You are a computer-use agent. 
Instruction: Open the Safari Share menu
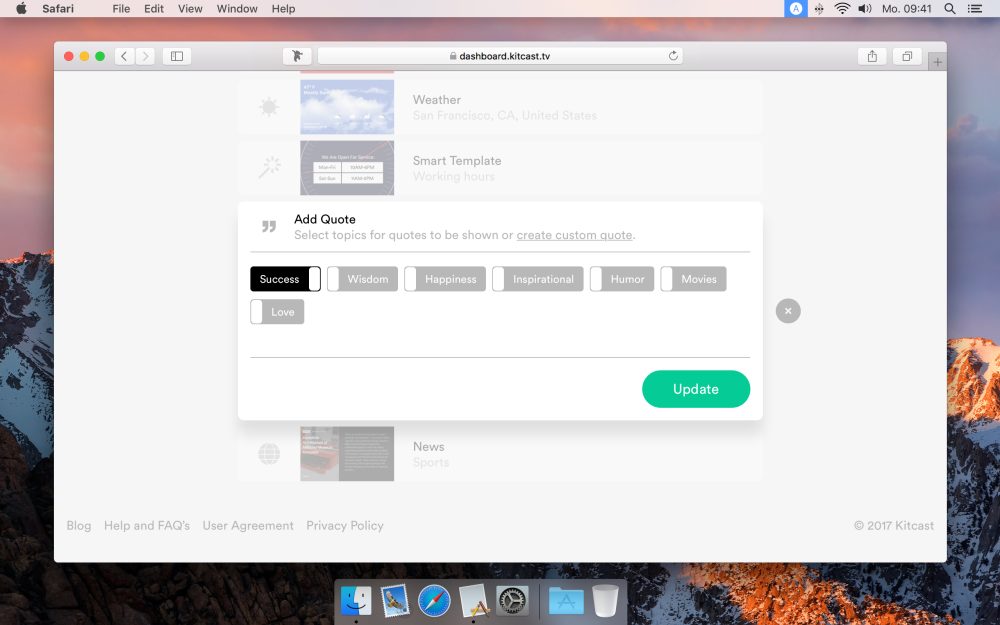click(872, 56)
